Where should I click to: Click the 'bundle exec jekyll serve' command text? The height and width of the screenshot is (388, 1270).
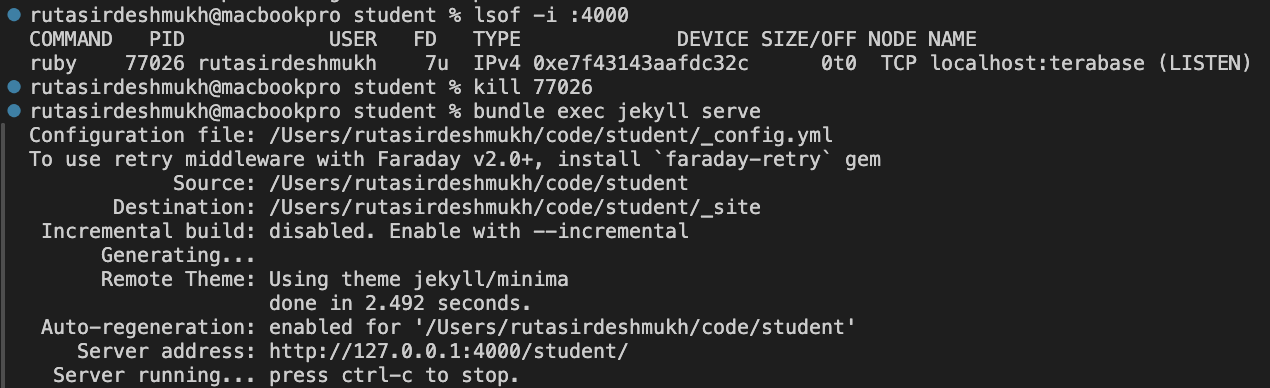(617, 111)
